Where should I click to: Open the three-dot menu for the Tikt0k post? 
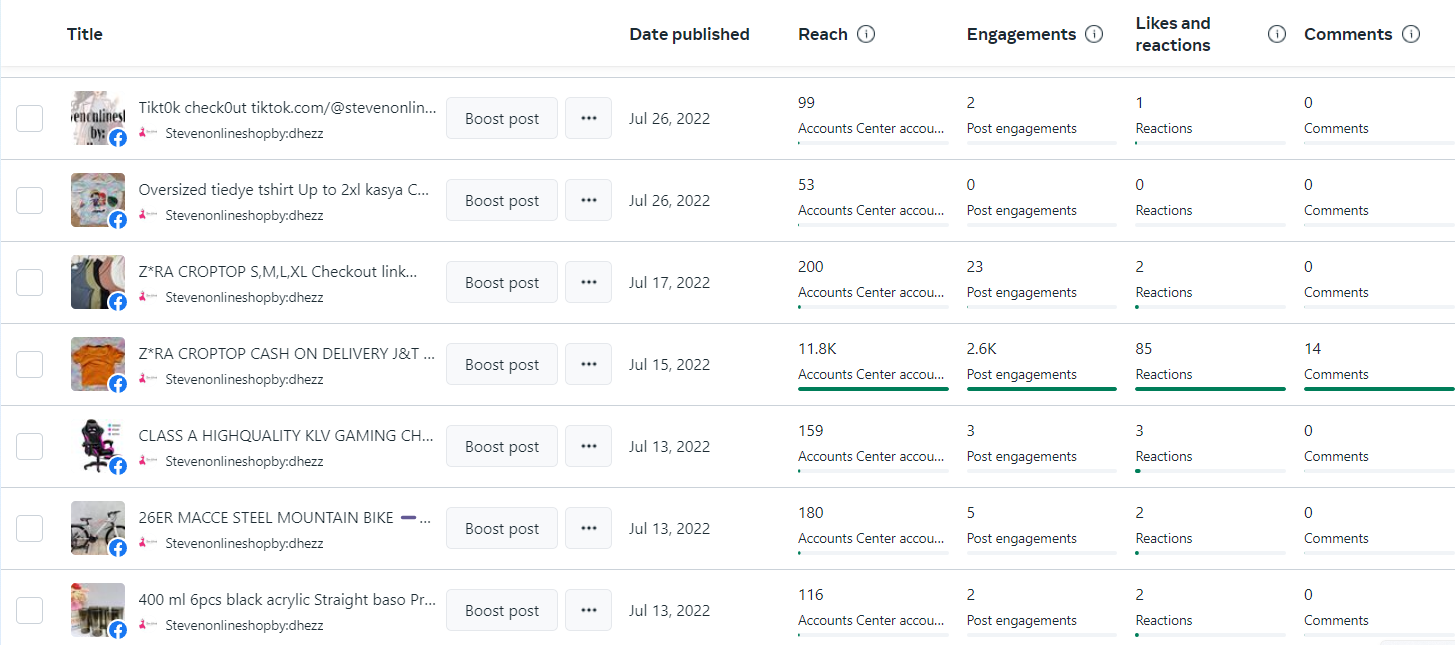[588, 118]
